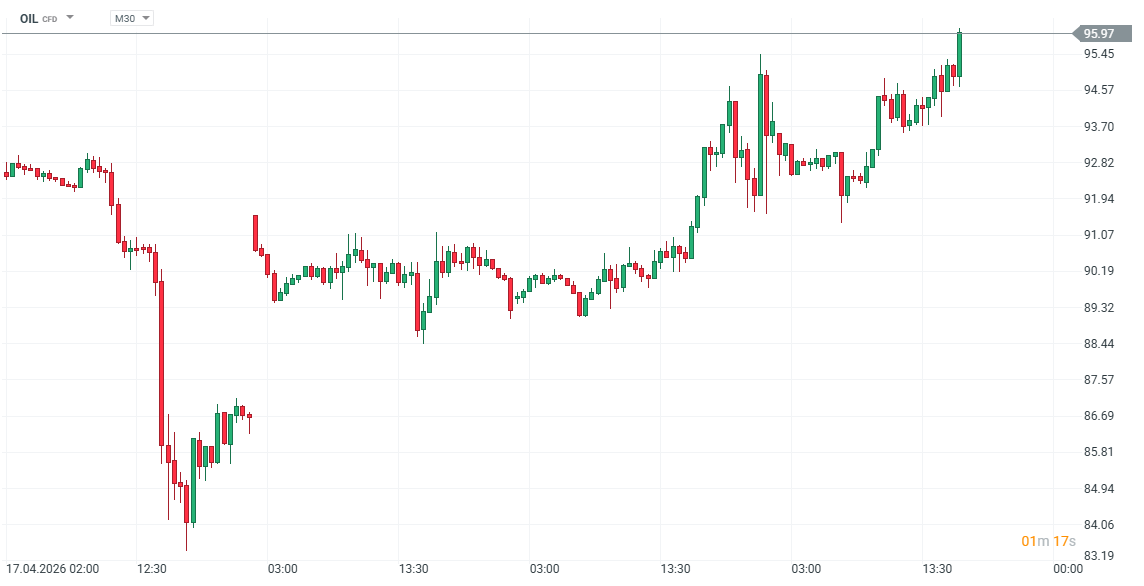Select the 95.97 current price tag
The width and height of the screenshot is (1144, 586).
(1099, 34)
